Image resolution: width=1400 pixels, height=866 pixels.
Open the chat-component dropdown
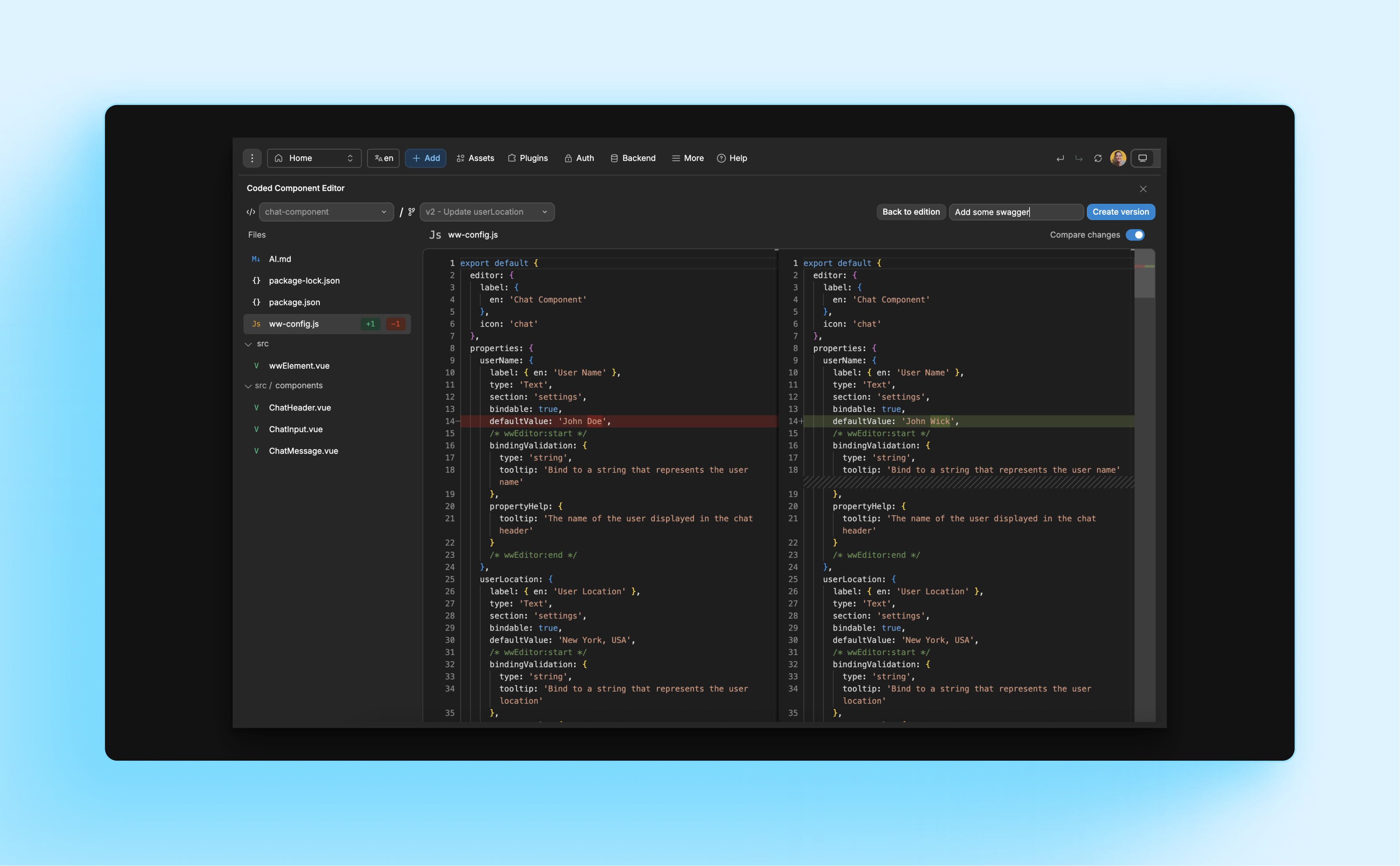click(326, 212)
